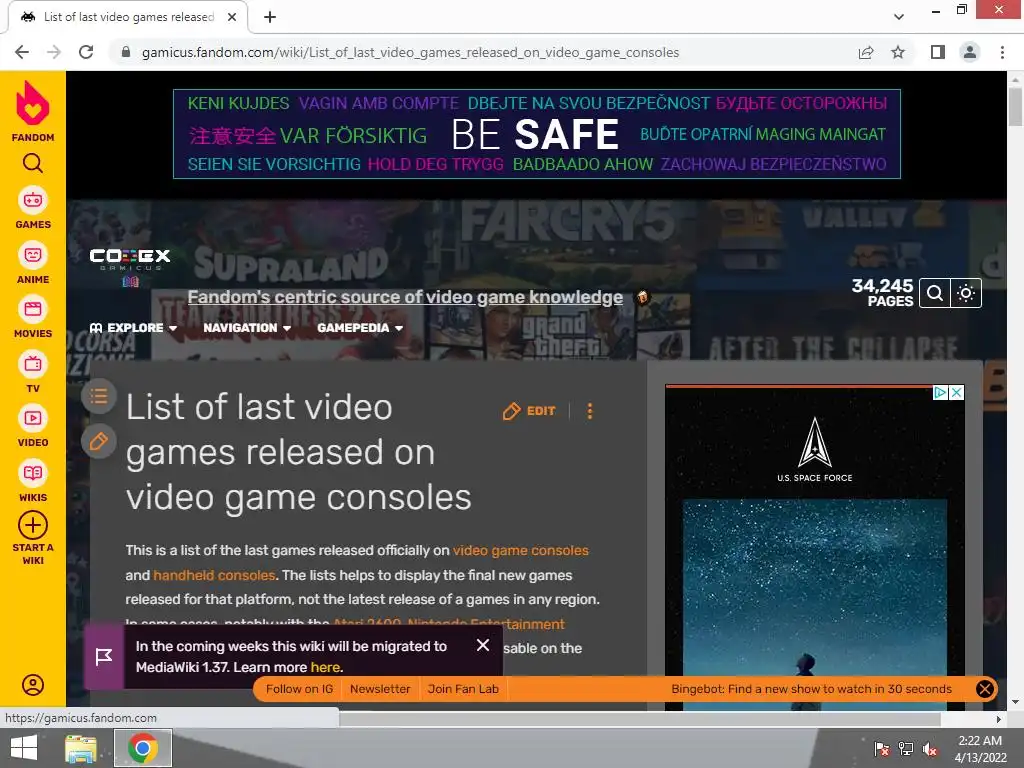This screenshot has height=768, width=1024.
Task: Dismiss the MediaWiki migration notice
Action: [x=483, y=645]
